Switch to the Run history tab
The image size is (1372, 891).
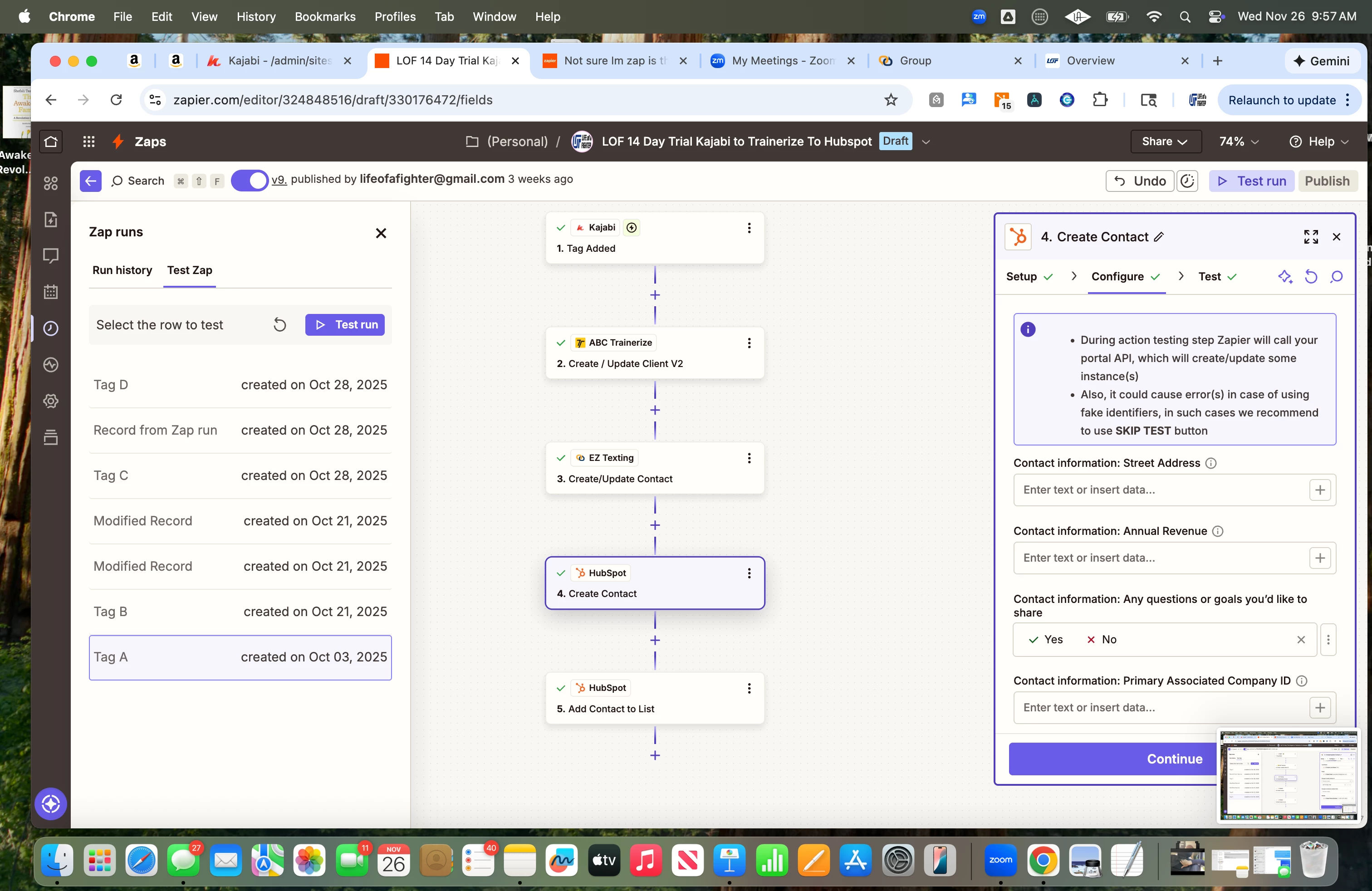pos(122,270)
